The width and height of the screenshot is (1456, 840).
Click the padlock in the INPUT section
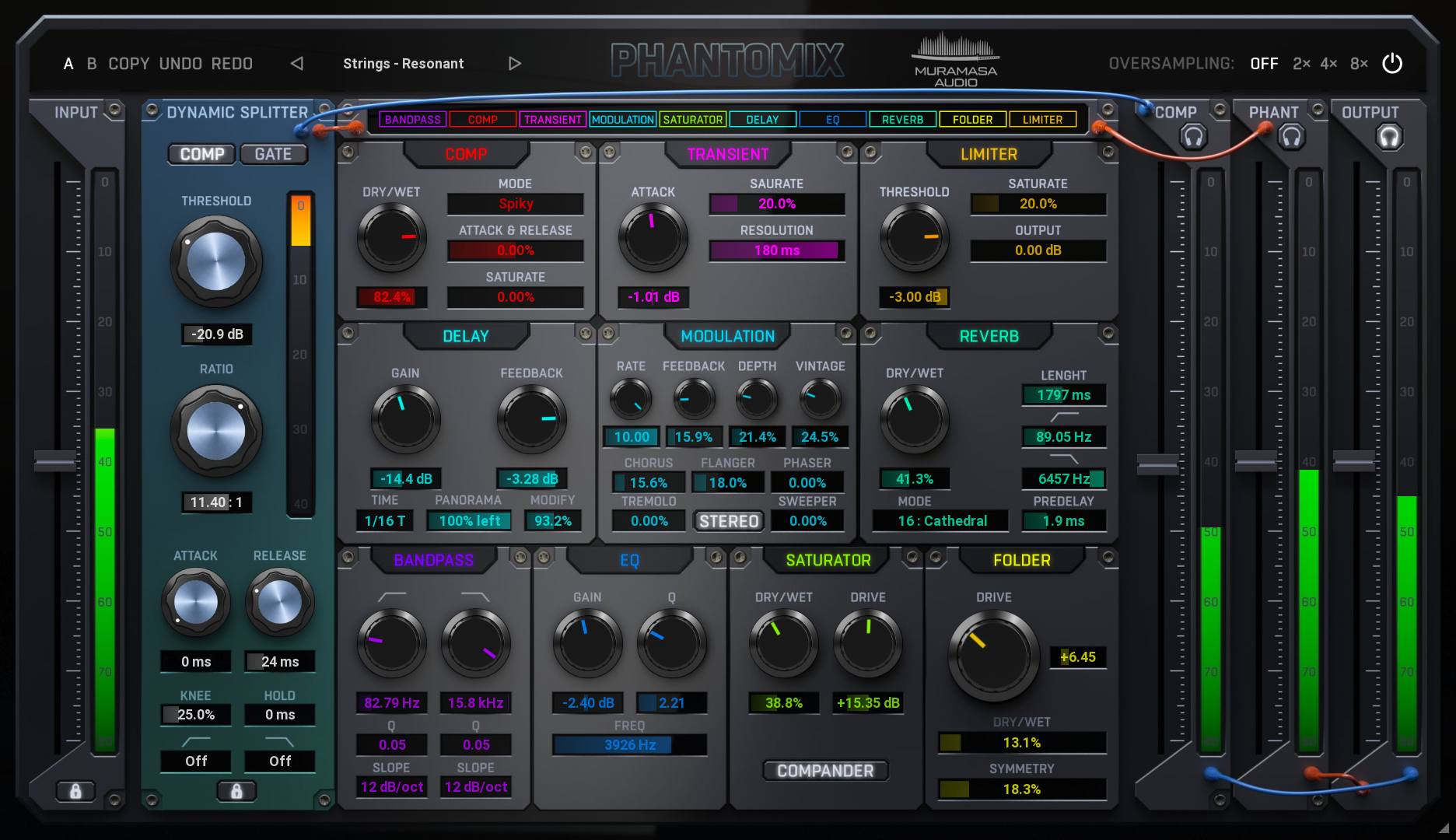click(75, 791)
